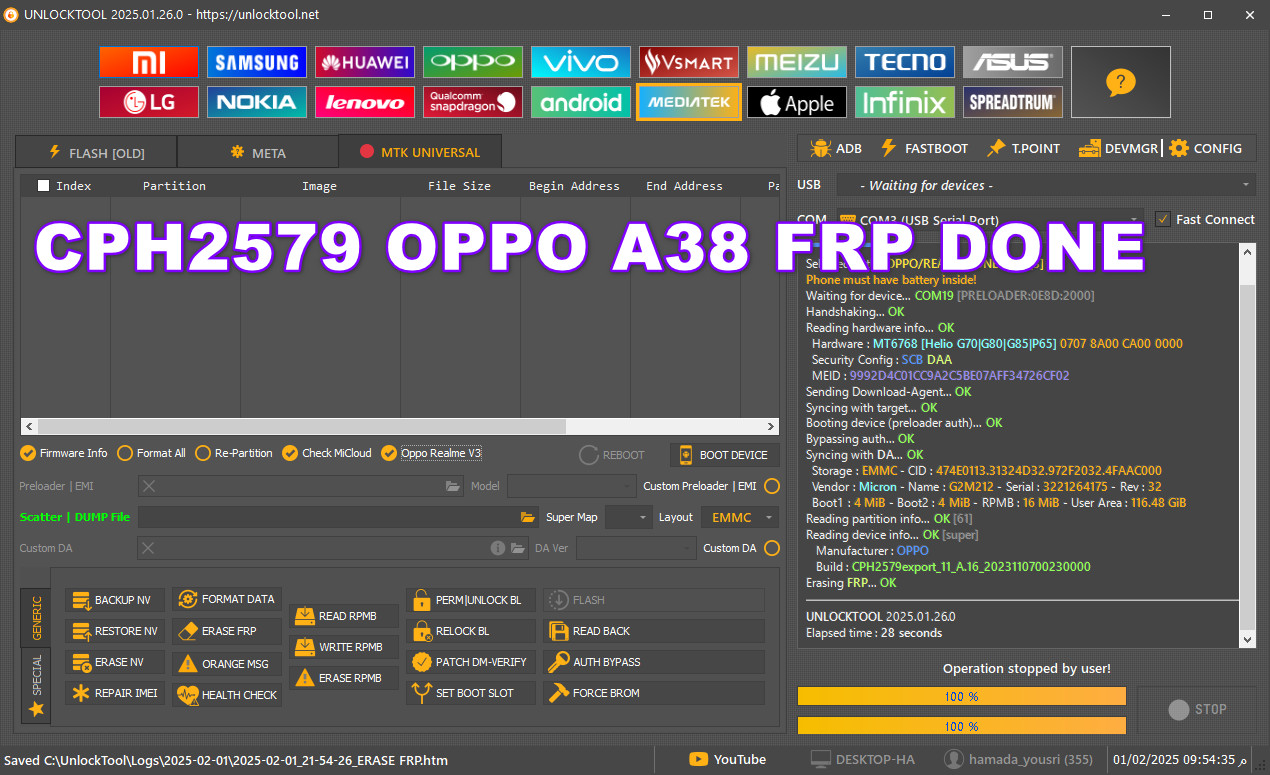Open the ADB tools tab
The image size is (1270, 775).
pos(836,148)
